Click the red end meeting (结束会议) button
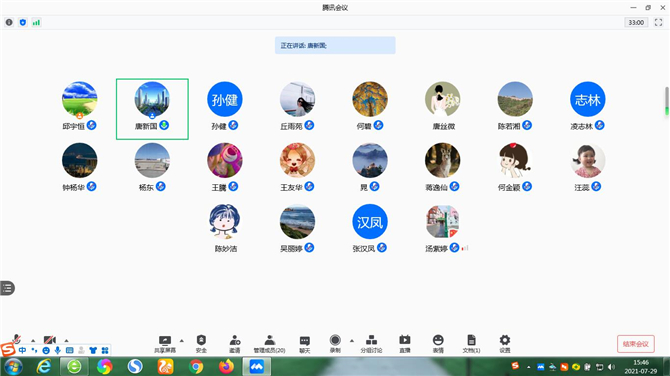 (636, 344)
